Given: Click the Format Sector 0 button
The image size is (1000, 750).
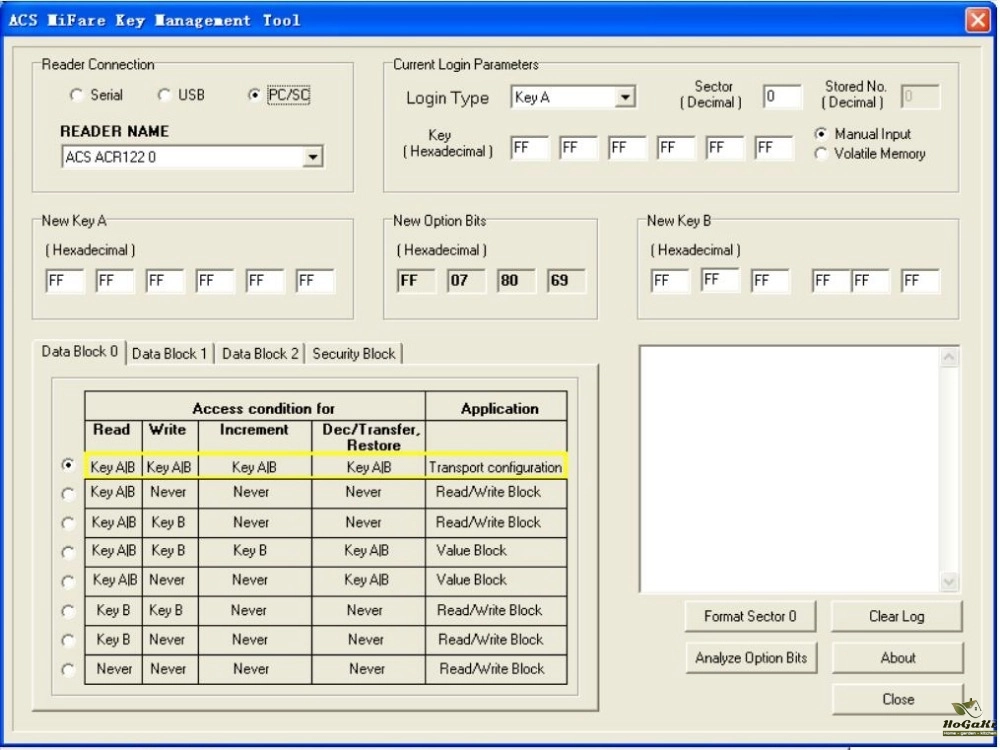Looking at the screenshot, I should pyautogui.click(x=750, y=616).
